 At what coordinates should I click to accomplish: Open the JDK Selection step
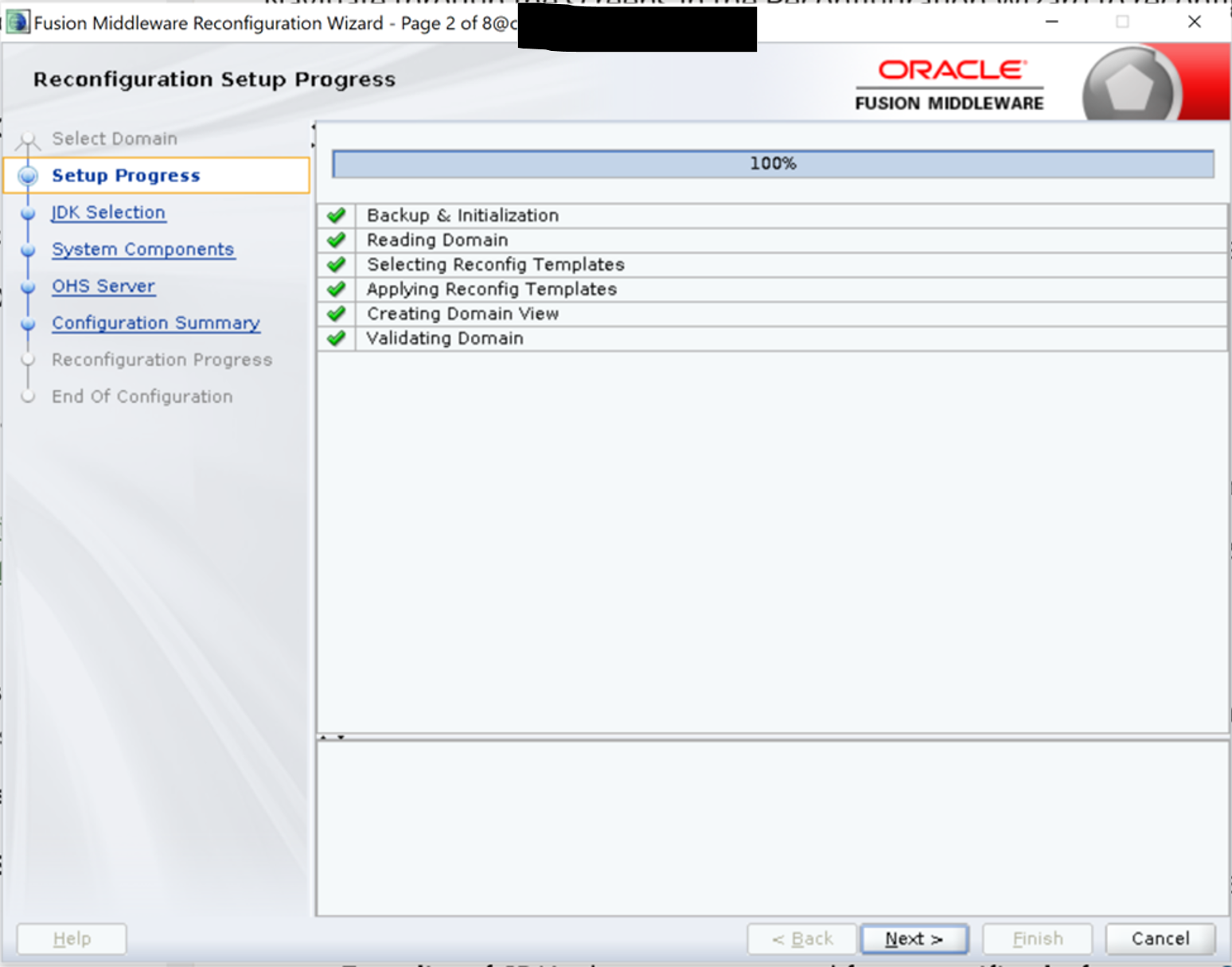tap(108, 213)
